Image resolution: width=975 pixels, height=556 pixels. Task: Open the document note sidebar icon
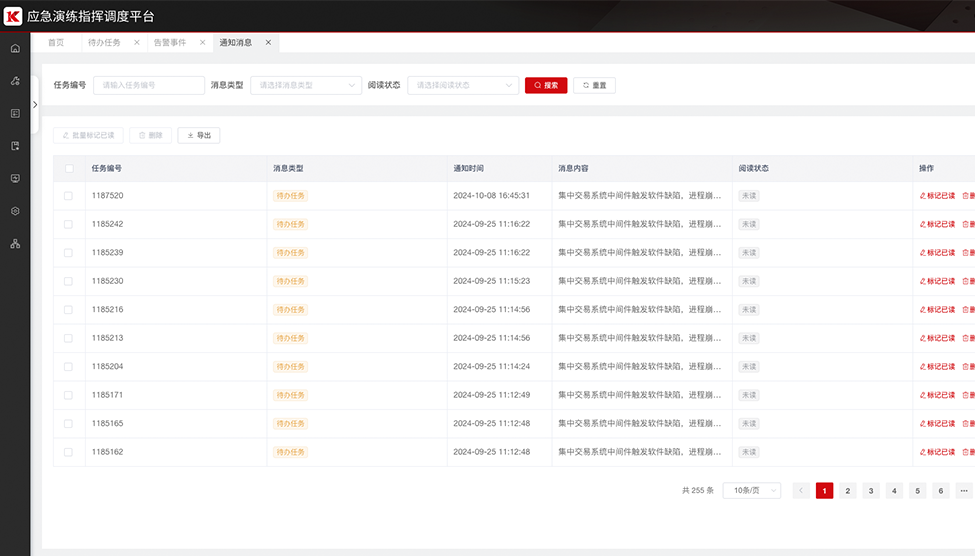pyautogui.click(x=15, y=146)
